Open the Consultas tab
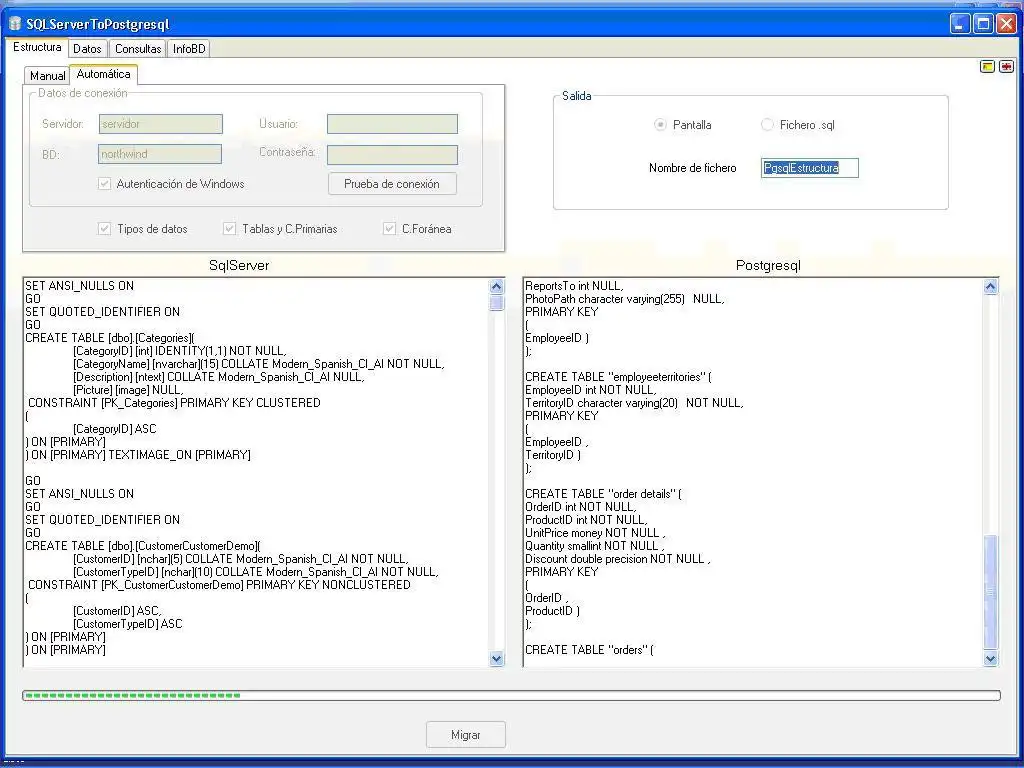 [x=138, y=49]
